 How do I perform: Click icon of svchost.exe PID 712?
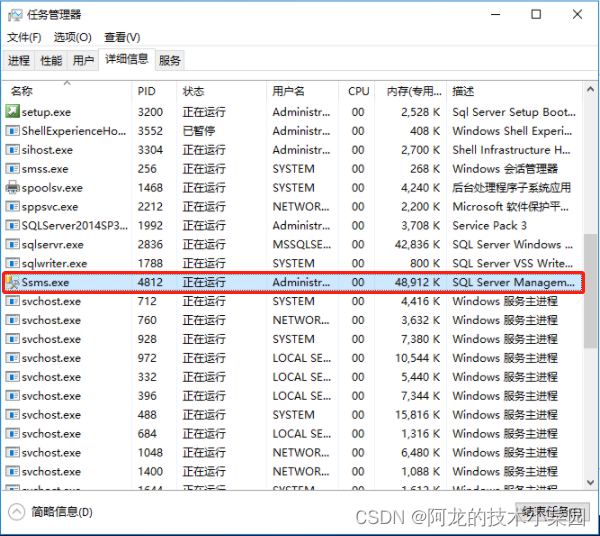pyautogui.click(x=12, y=301)
